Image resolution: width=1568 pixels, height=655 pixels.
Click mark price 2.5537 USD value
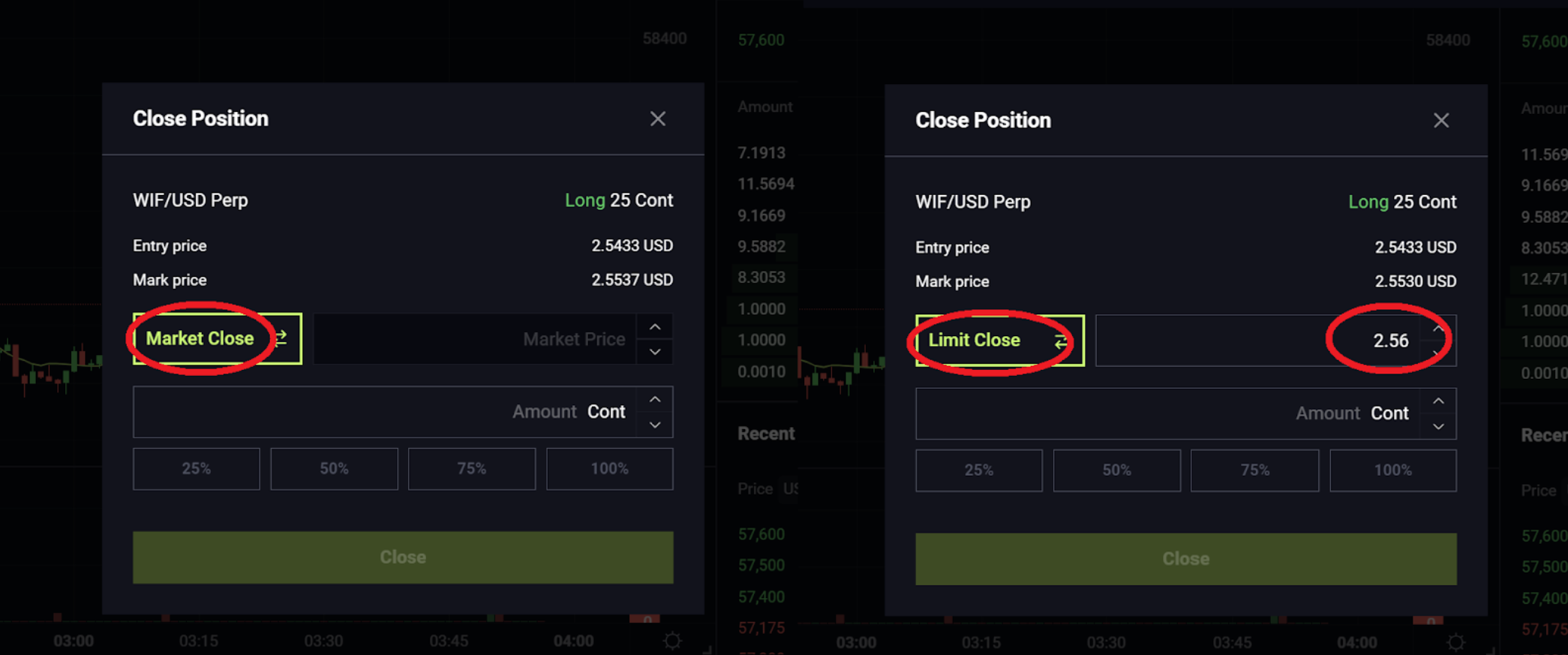(x=632, y=280)
